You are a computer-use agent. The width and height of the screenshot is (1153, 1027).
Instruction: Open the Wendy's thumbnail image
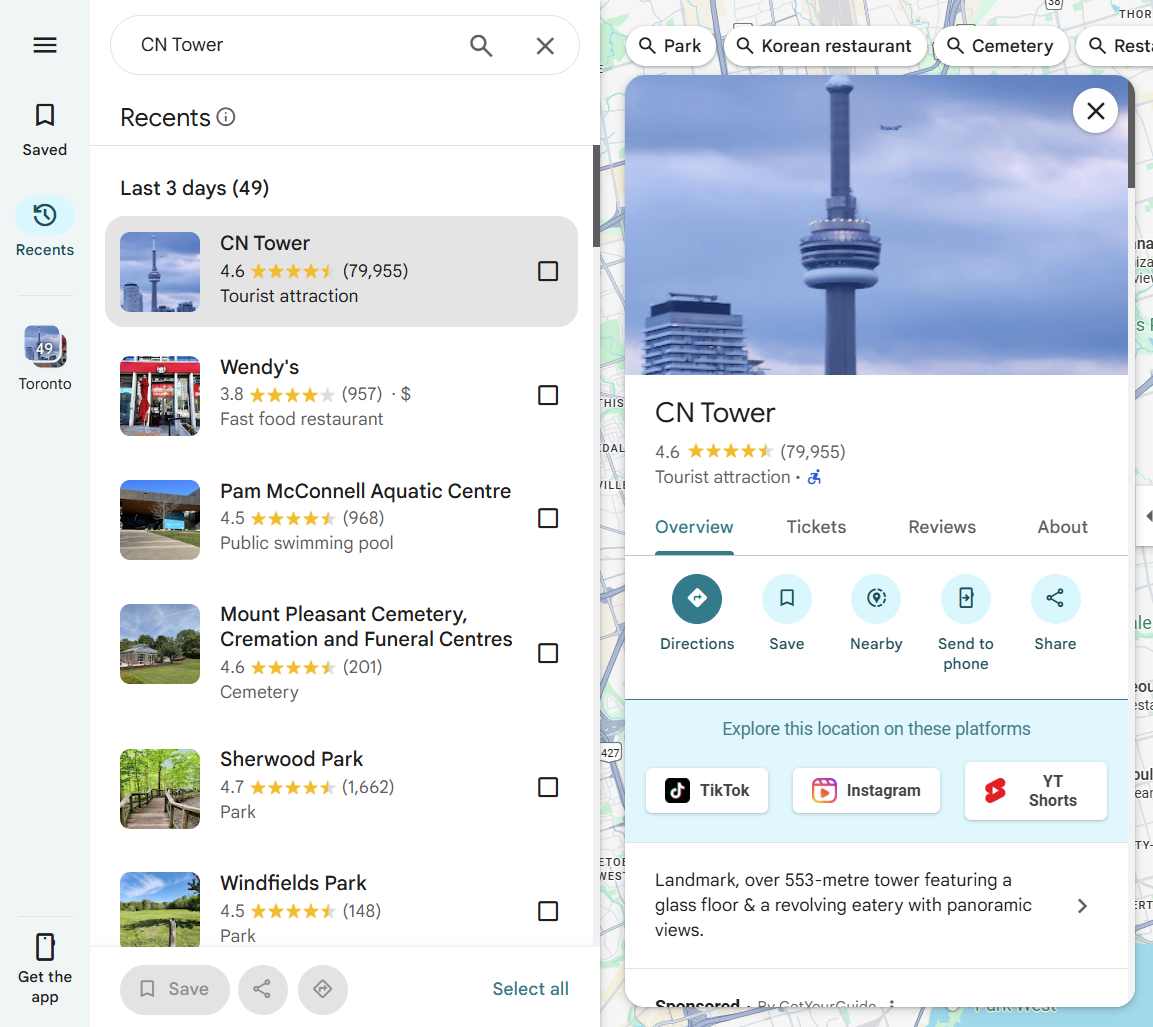click(160, 396)
